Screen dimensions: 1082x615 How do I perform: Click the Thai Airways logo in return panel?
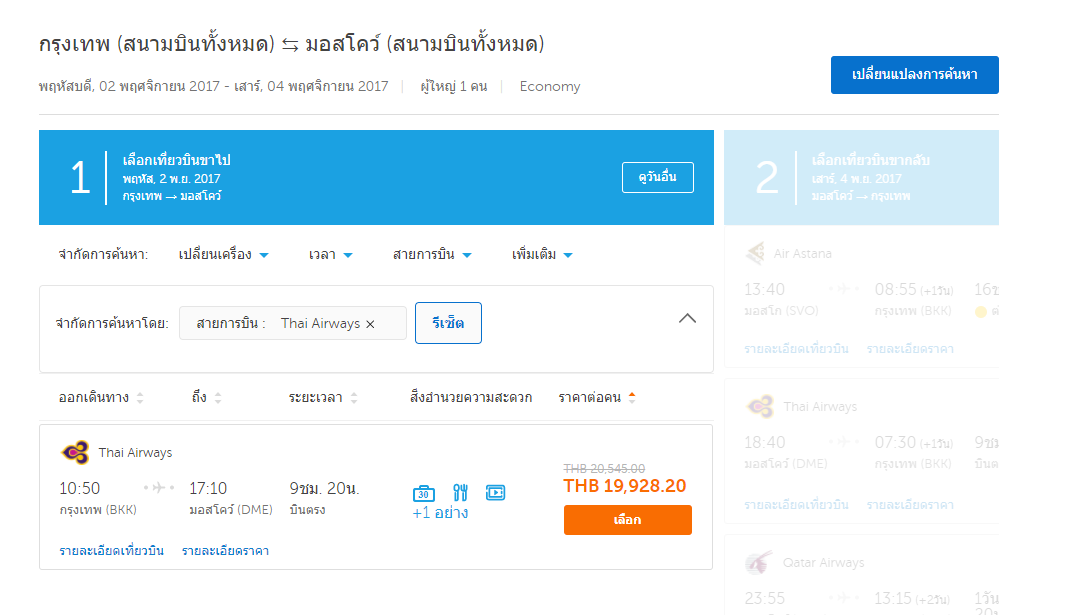tap(760, 407)
